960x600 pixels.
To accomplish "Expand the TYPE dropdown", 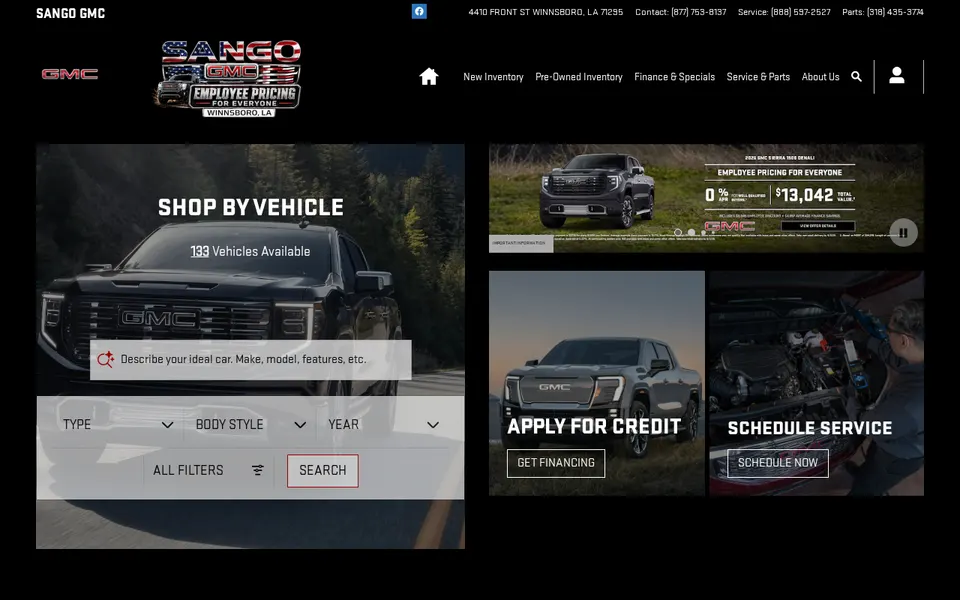I will click(x=118, y=424).
